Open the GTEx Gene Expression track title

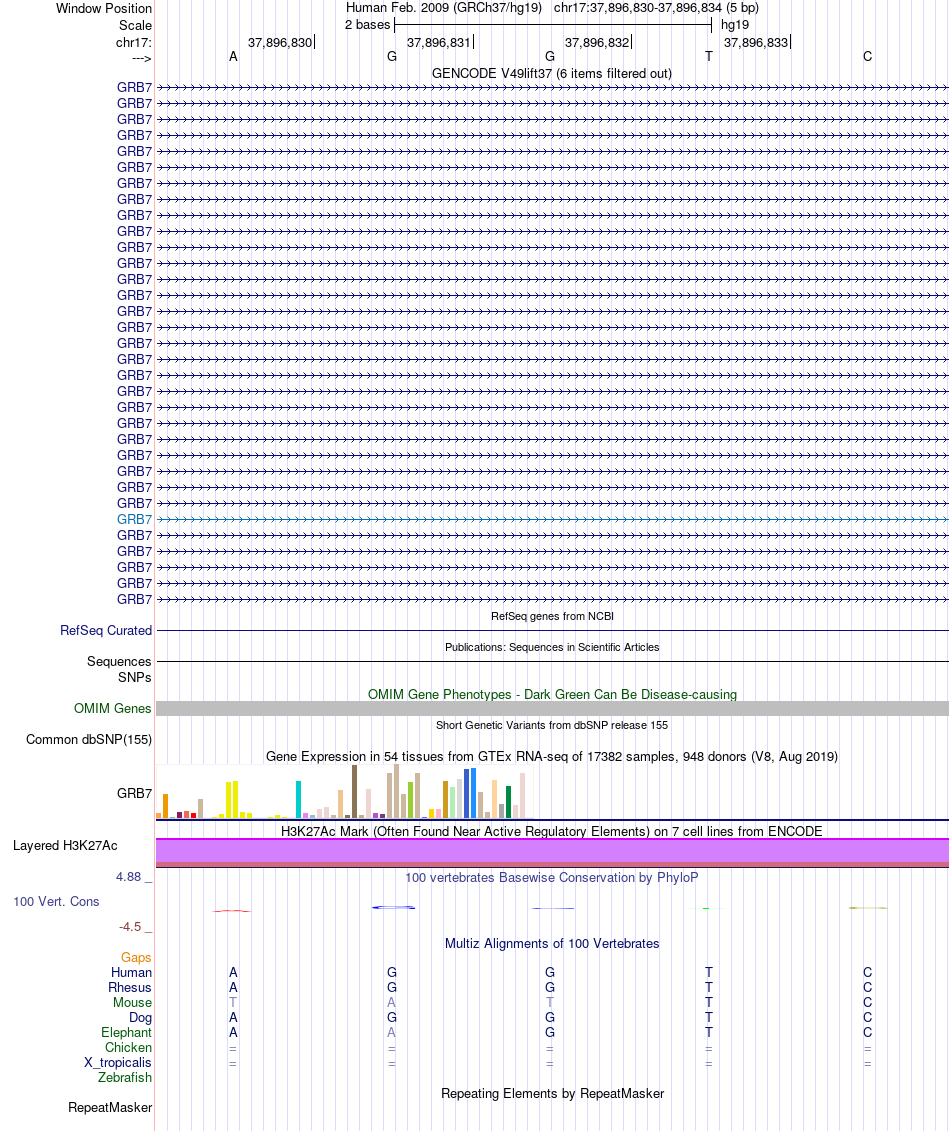552,757
